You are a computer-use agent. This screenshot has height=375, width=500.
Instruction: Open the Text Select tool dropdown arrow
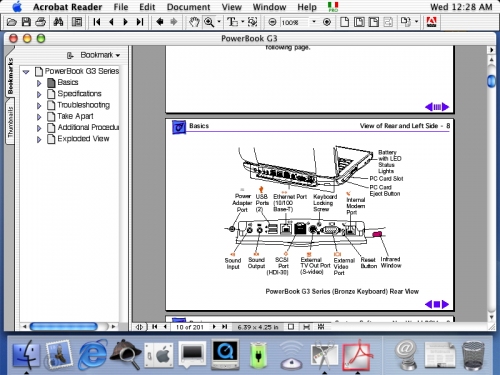point(243,22)
